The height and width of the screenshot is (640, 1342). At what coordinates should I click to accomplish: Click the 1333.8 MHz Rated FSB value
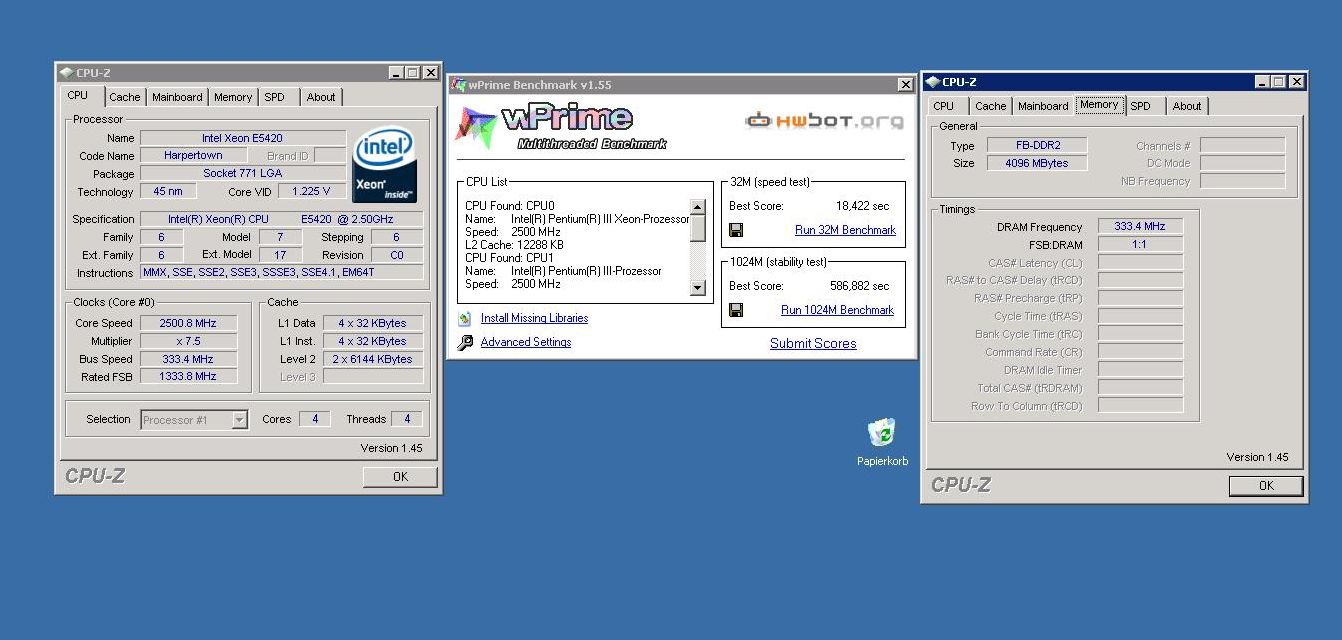coord(188,377)
